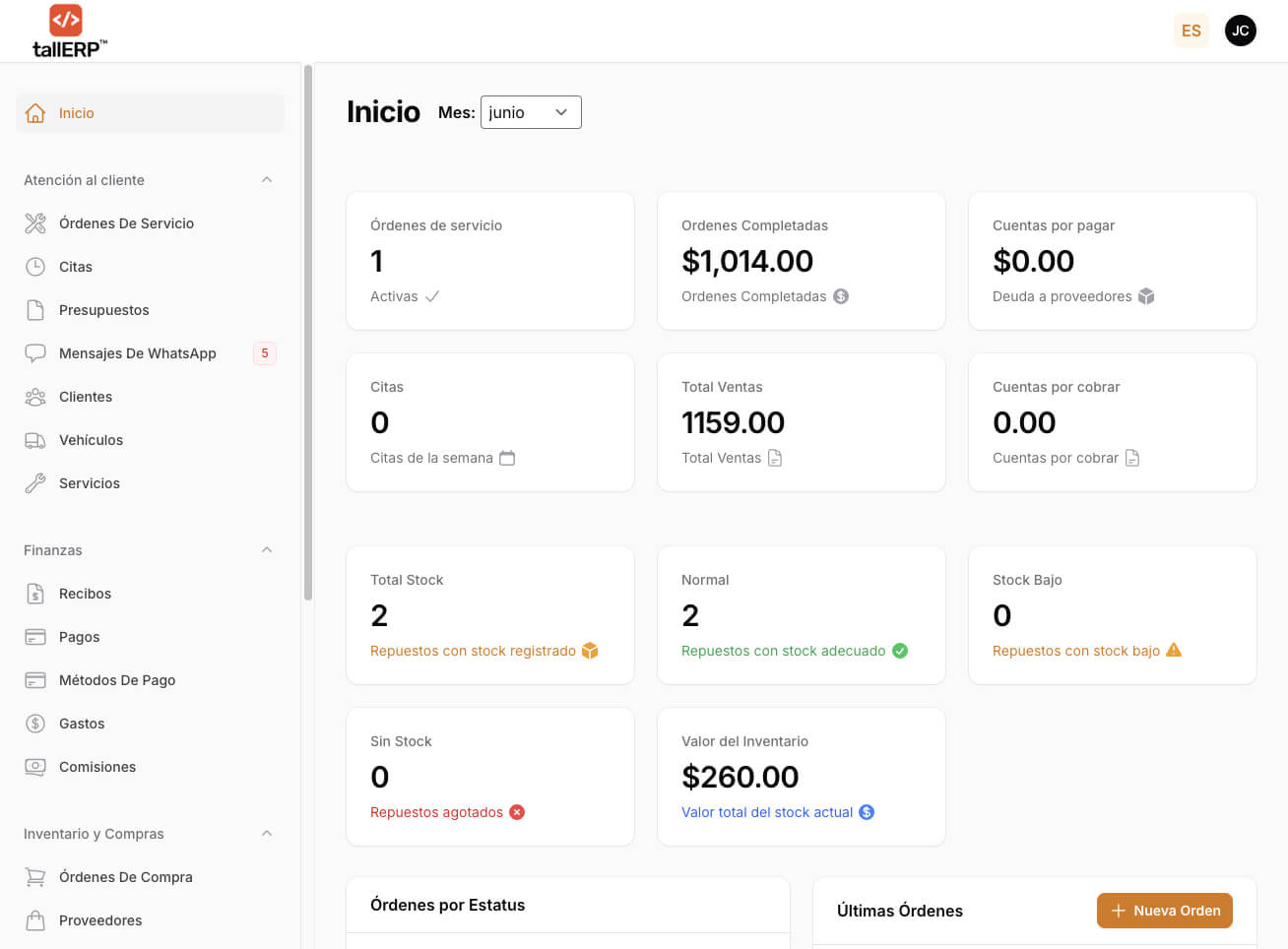
Task: Open the Órdenes De Compra cart icon
Action: tap(35, 877)
